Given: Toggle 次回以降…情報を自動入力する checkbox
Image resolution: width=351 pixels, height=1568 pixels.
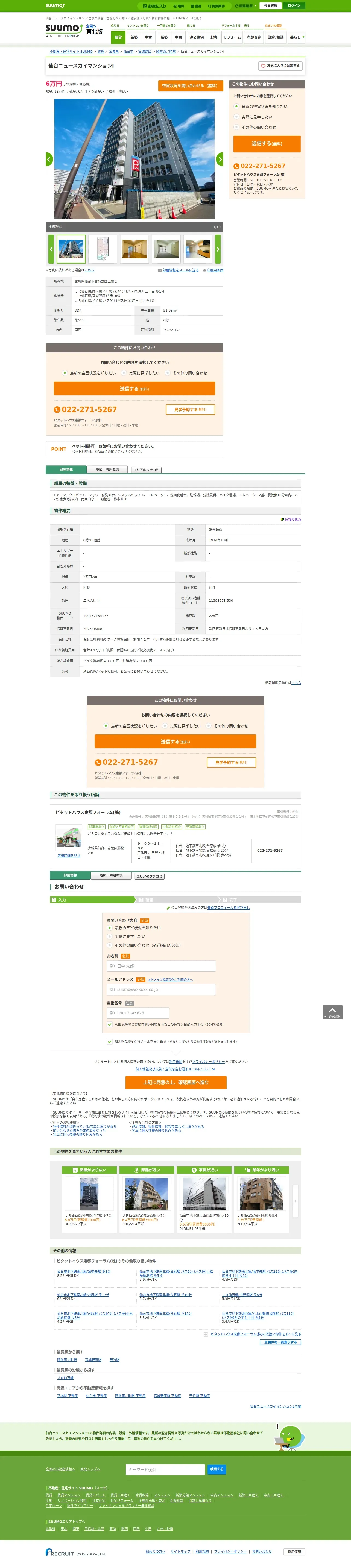Looking at the screenshot, I should 110,1024.
